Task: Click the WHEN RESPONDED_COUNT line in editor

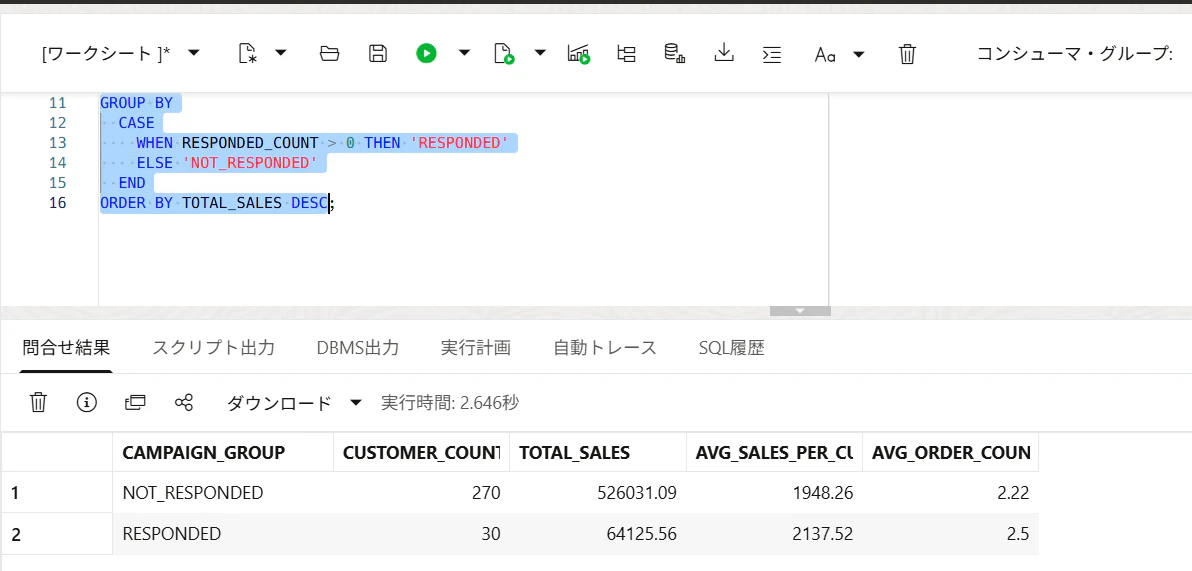Action: 322,143
